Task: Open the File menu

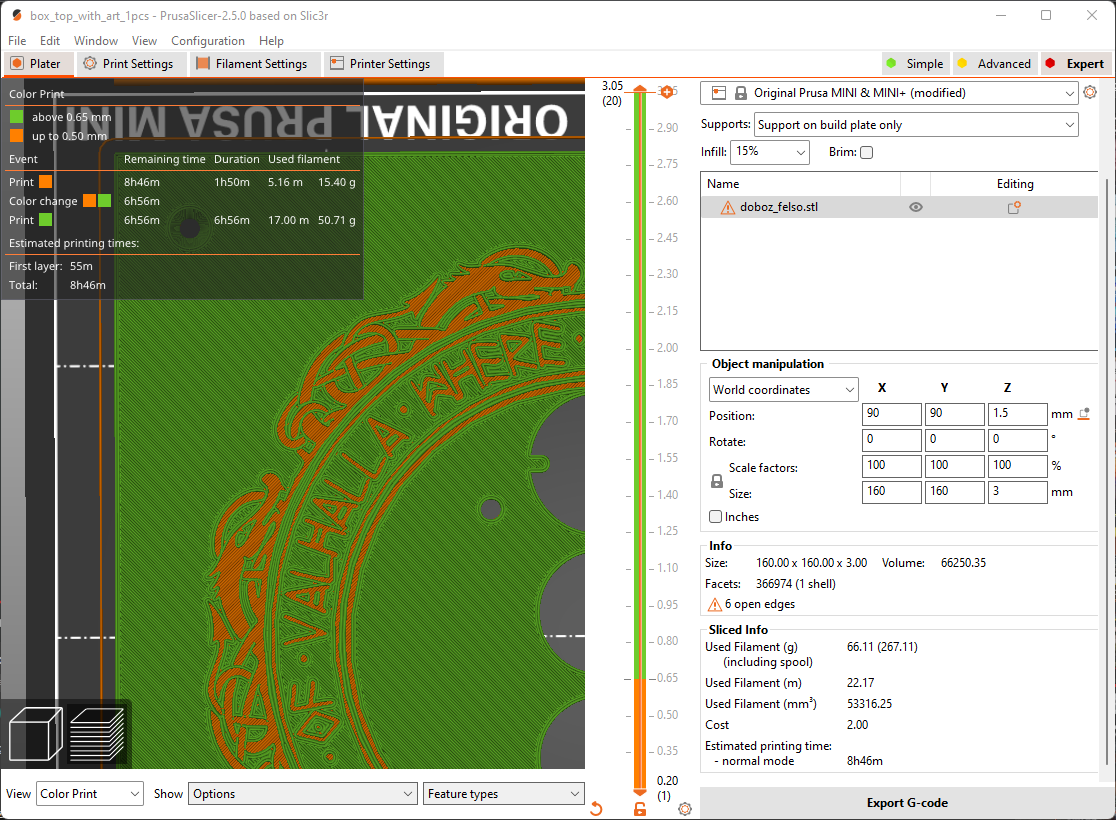Action: tap(17, 41)
